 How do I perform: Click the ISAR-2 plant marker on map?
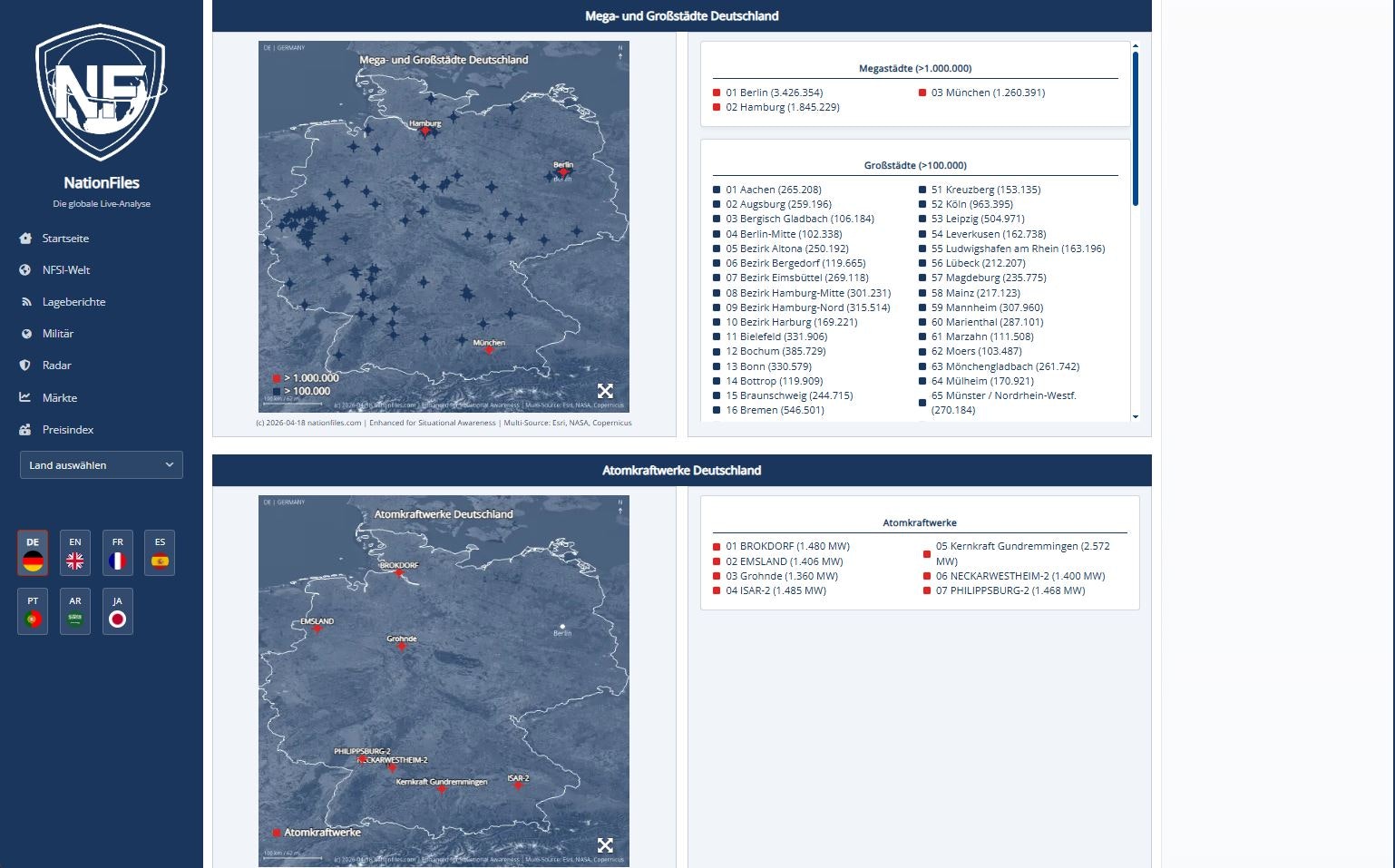[x=518, y=785]
